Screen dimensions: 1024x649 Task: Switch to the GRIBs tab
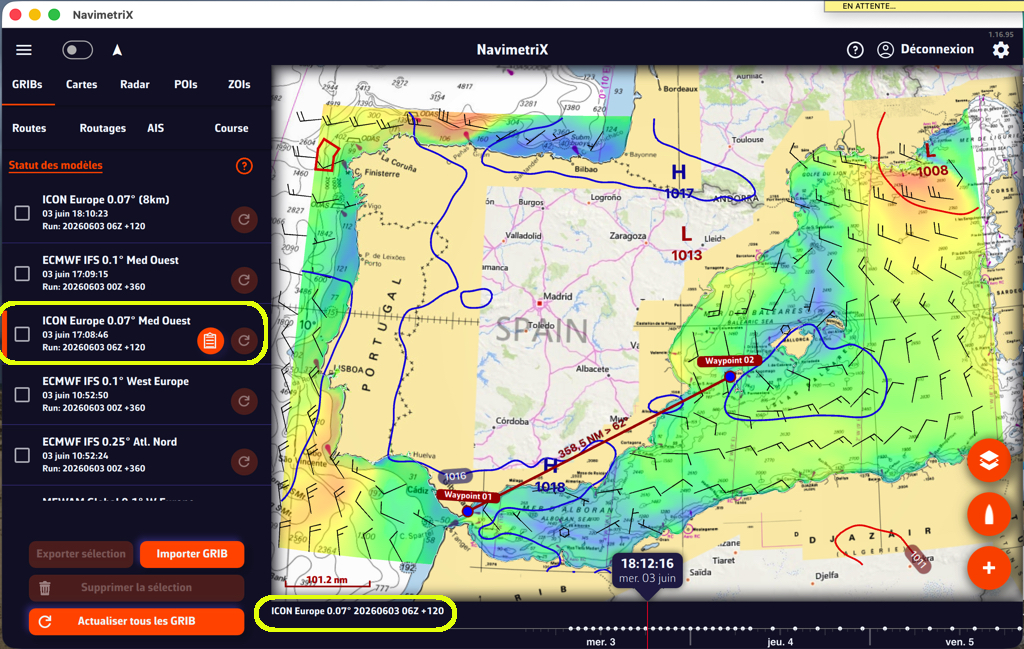27,84
